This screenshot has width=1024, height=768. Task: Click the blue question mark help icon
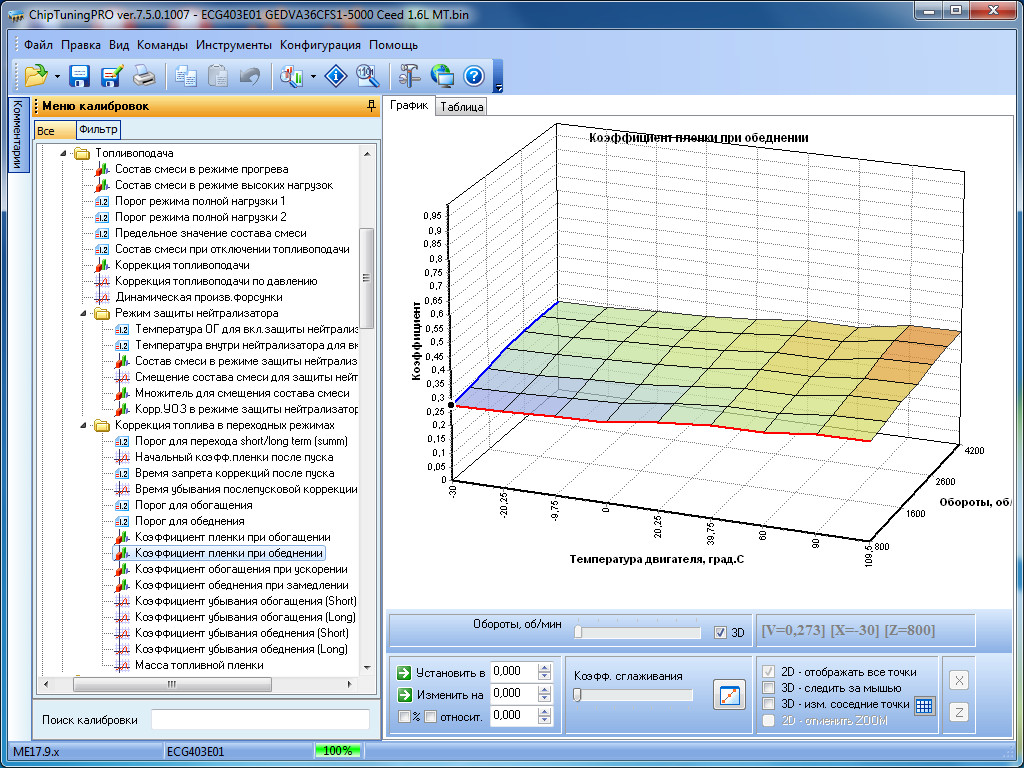pyautogui.click(x=473, y=76)
